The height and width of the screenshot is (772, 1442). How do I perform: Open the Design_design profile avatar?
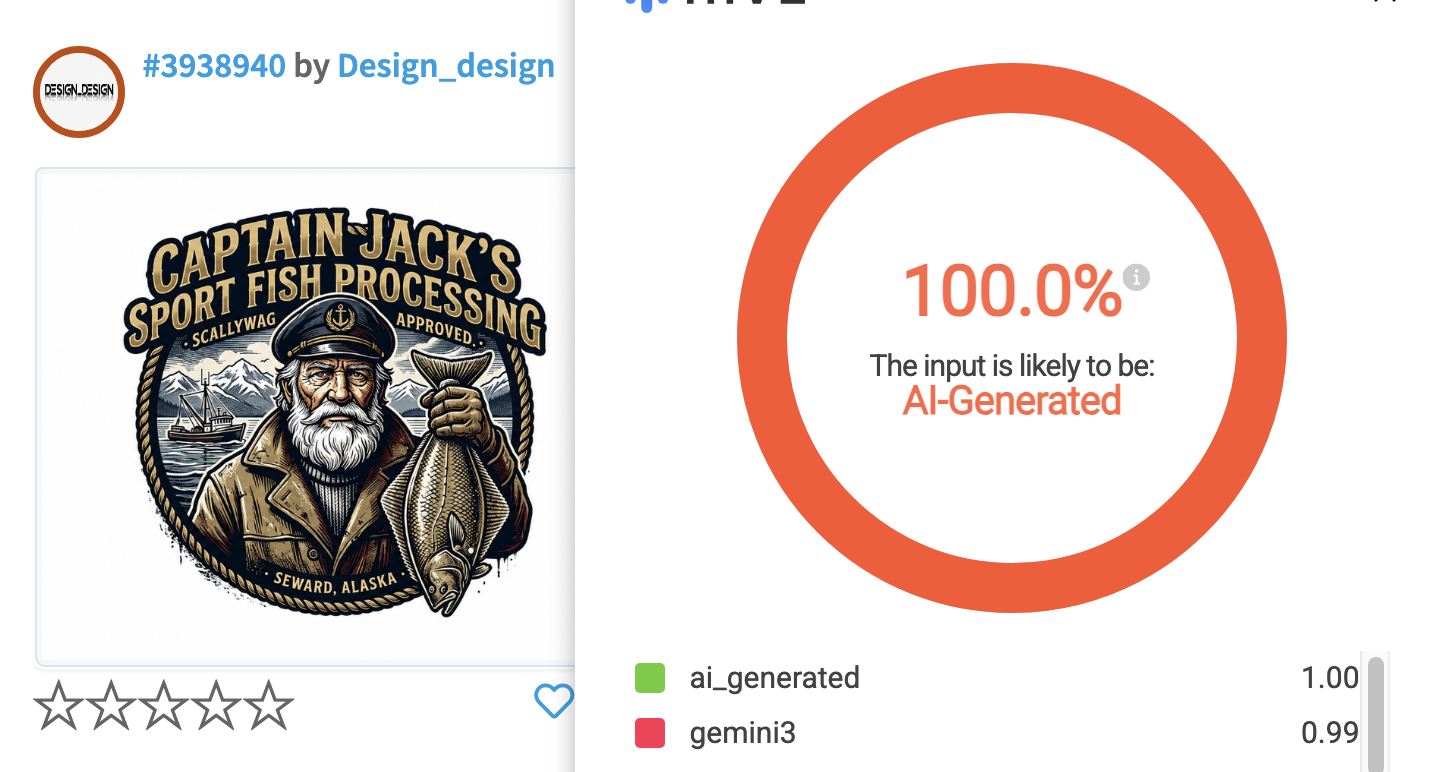pyautogui.click(x=79, y=91)
